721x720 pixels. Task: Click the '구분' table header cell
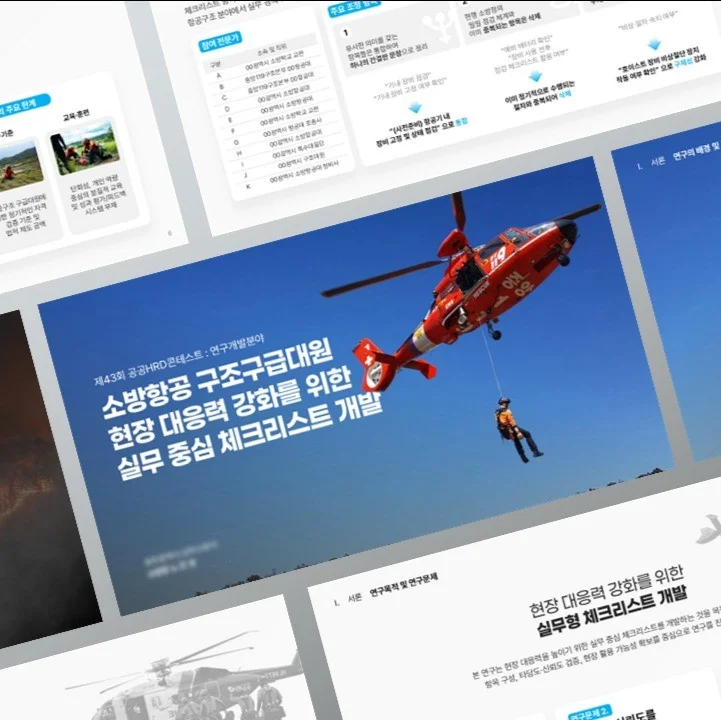(215, 64)
